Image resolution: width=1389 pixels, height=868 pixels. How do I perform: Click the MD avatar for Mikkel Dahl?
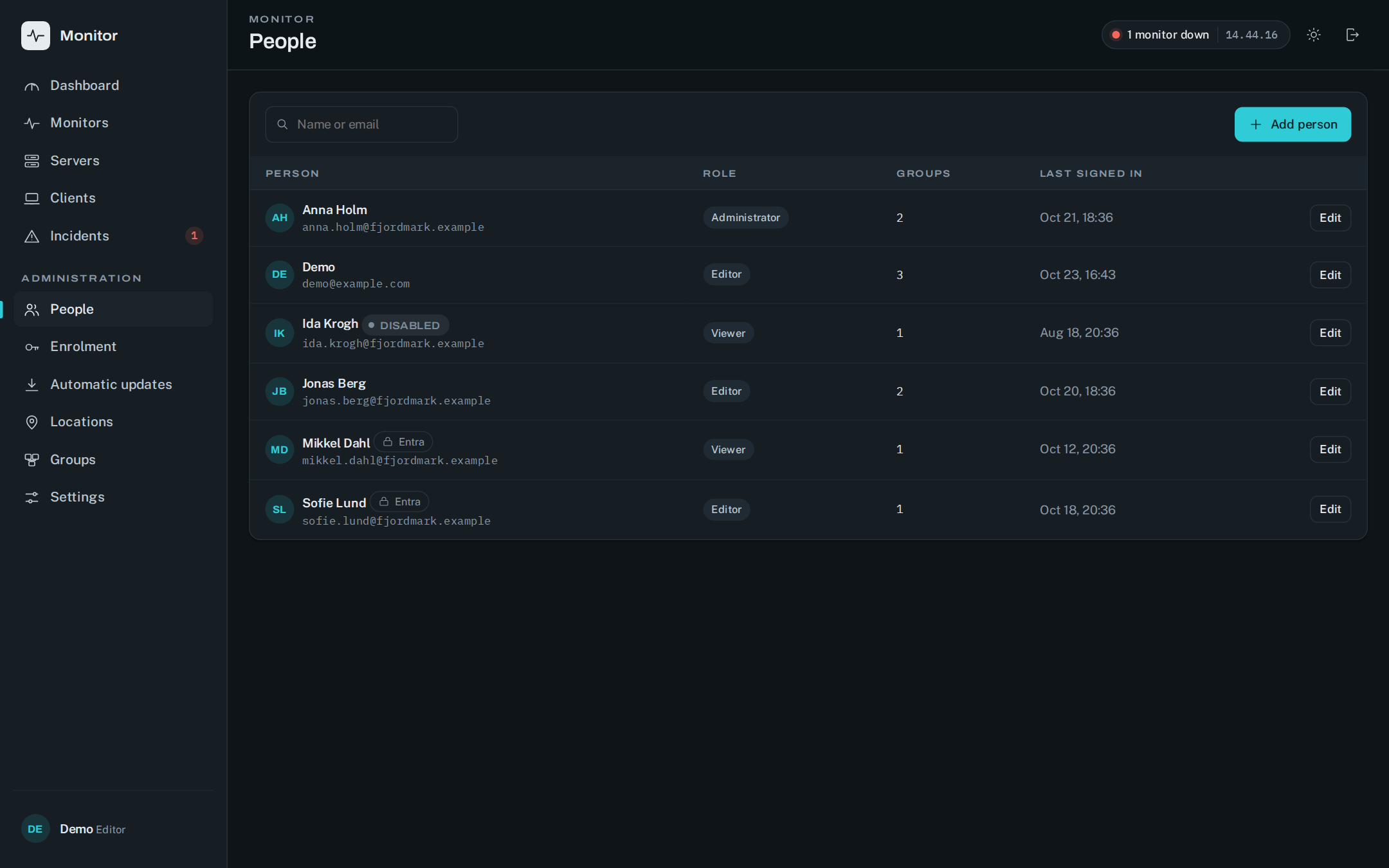pos(280,449)
